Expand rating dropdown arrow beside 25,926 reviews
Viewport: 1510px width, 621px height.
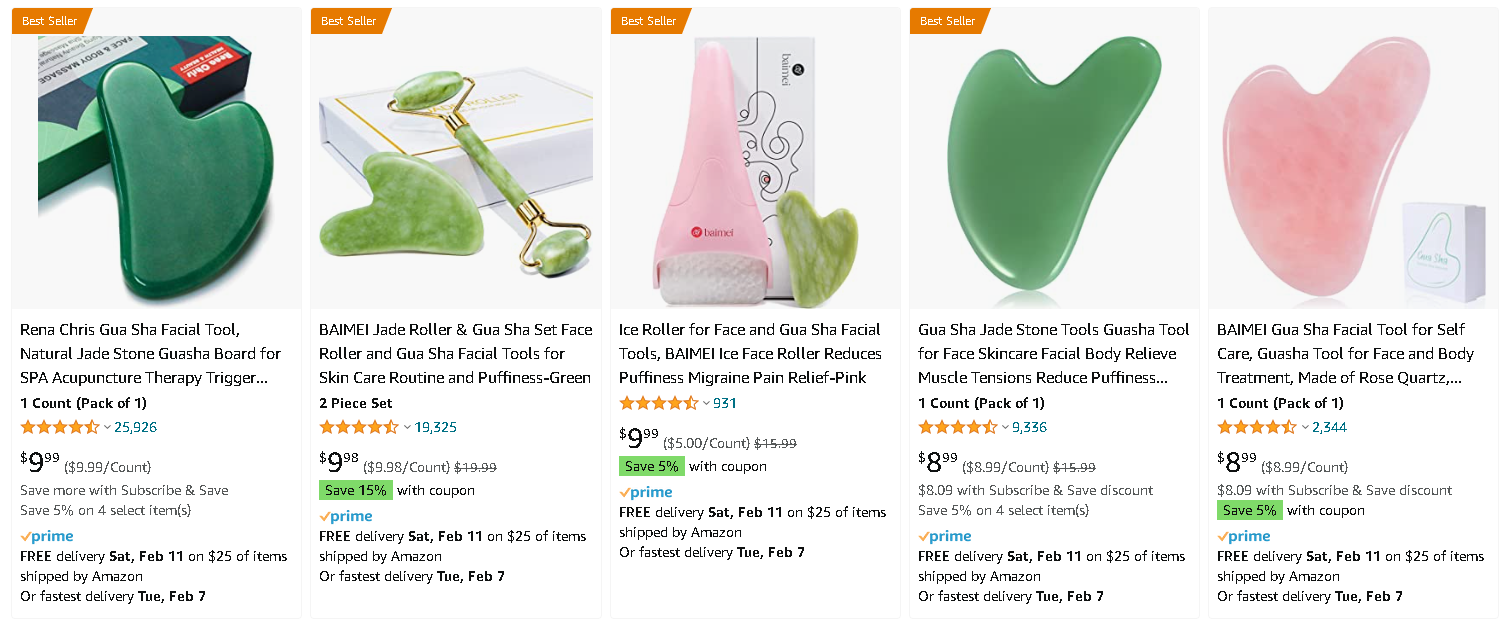coord(107,428)
